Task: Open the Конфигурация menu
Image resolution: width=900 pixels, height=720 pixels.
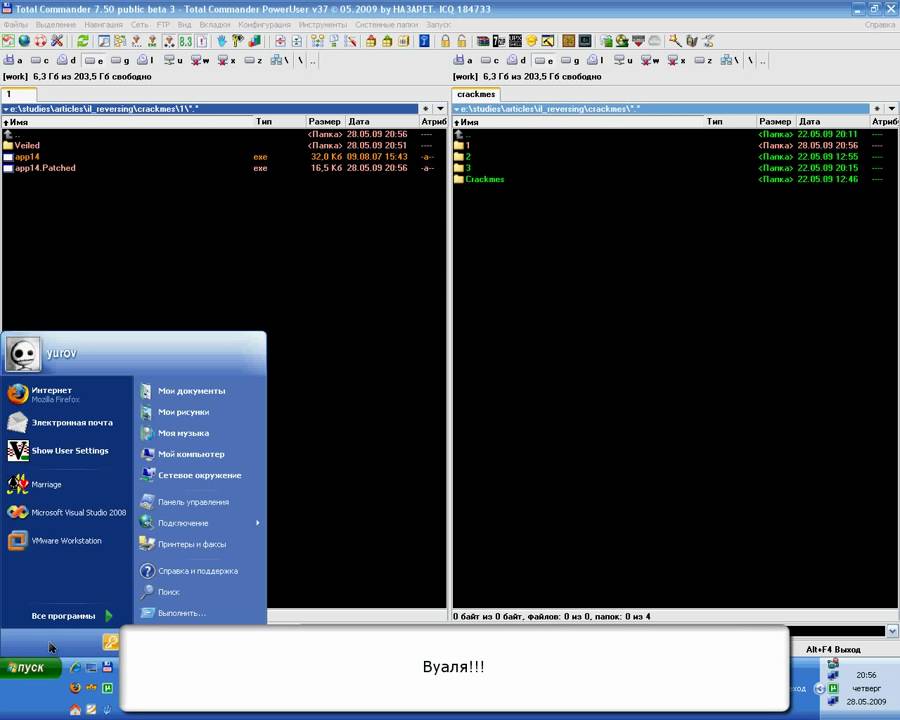Action: [264, 25]
